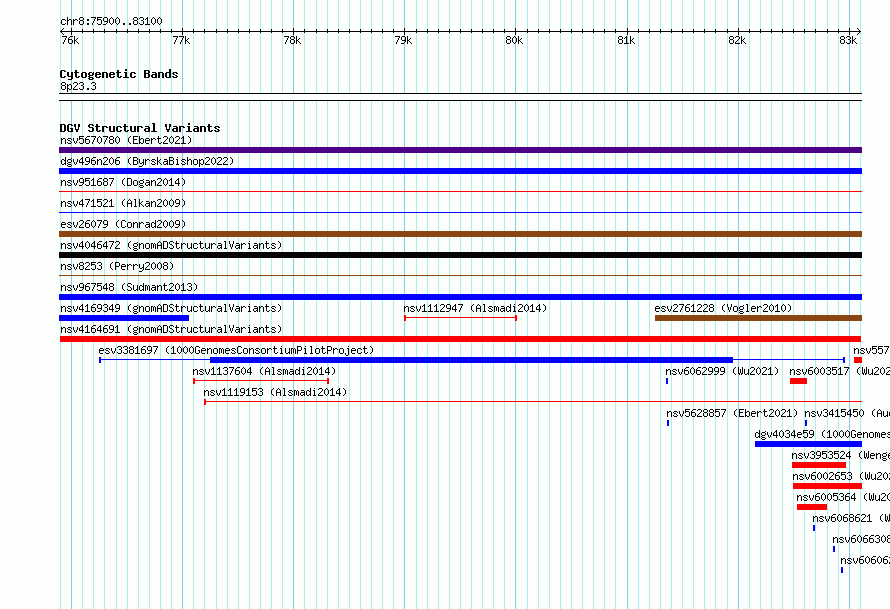Click the DGV Structural Variants track title
This screenshot has height=609, width=890.
pos(140,128)
